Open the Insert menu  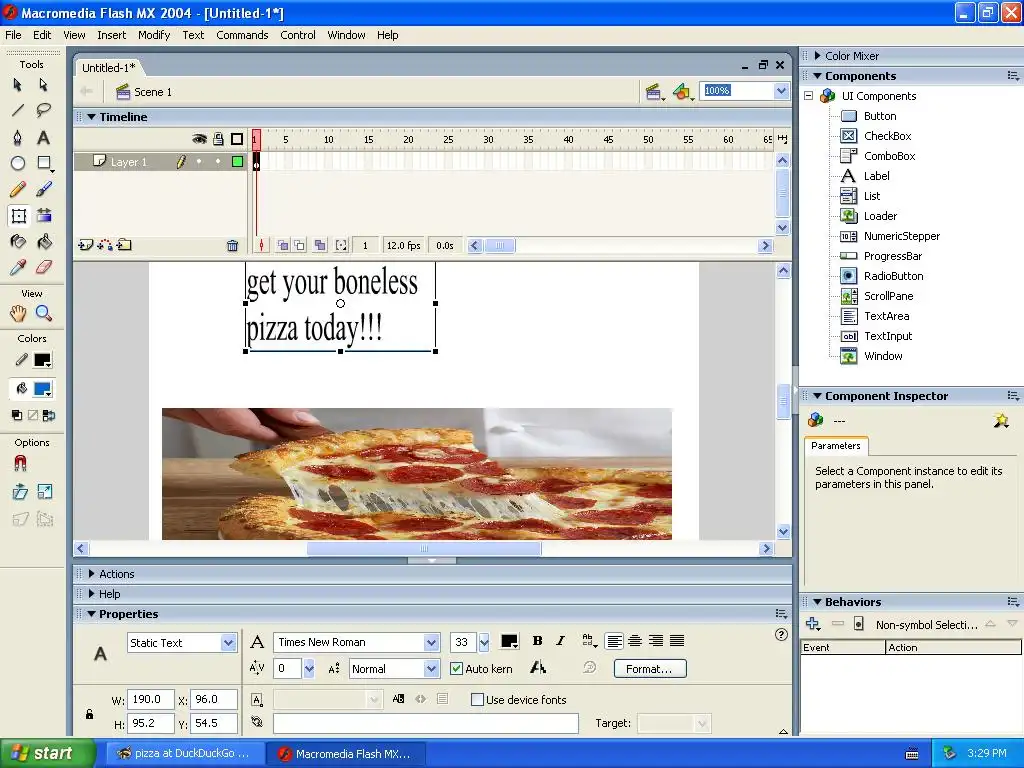112,35
